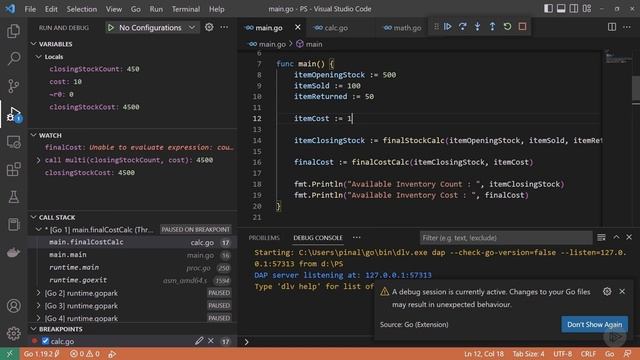Open the Selection menu
This screenshot has width=640, height=360.
[82, 9]
